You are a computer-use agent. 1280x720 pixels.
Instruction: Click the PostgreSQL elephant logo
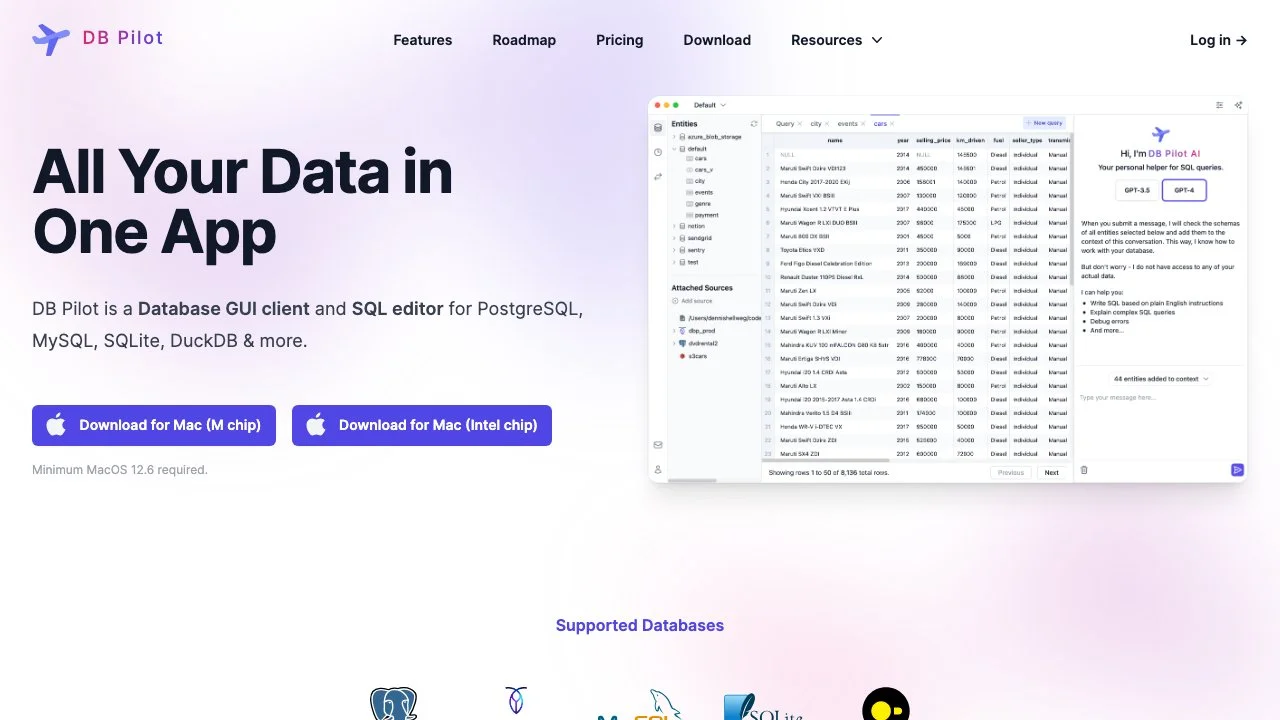point(394,704)
